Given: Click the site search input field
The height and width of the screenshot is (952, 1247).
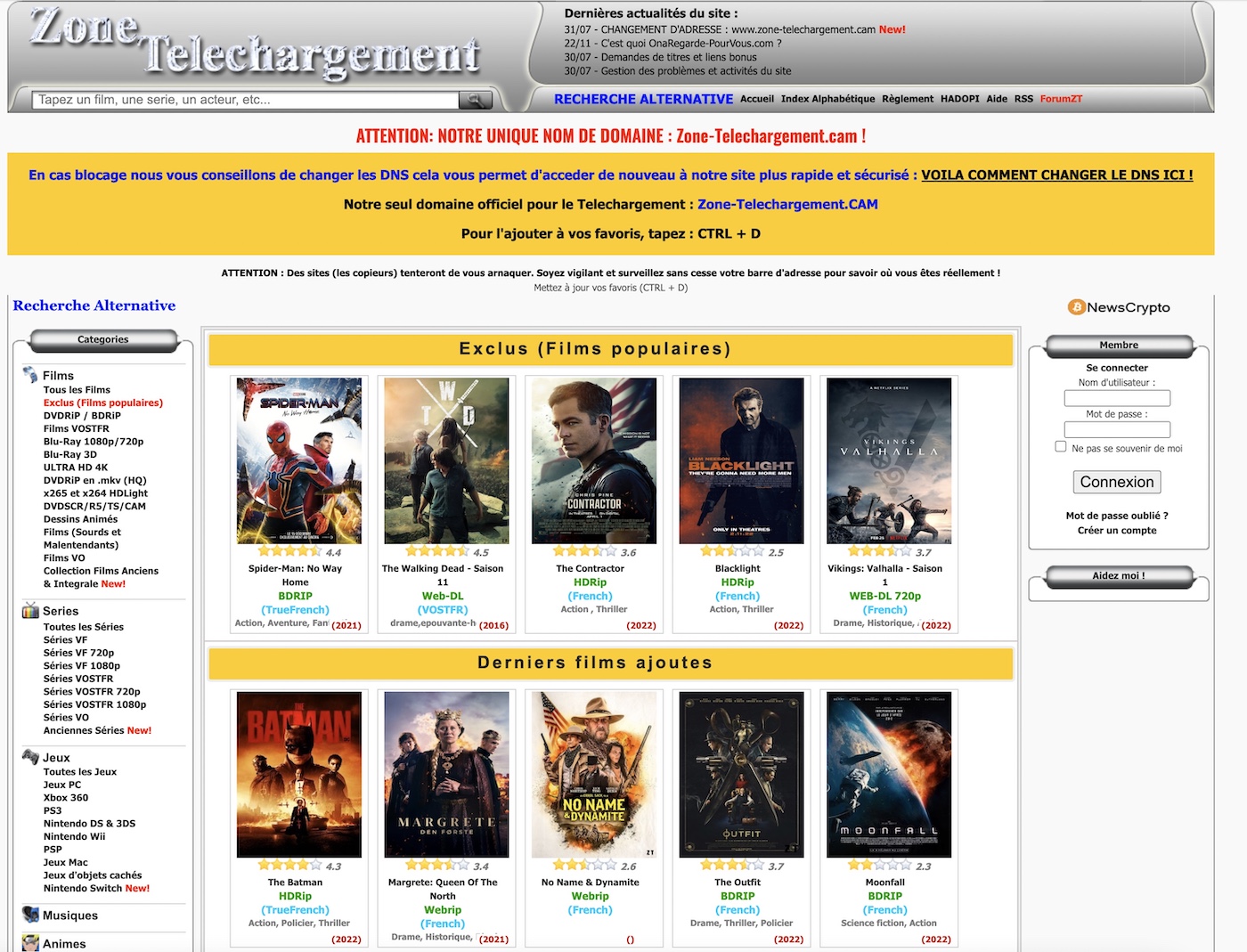Looking at the screenshot, I should coord(247,100).
